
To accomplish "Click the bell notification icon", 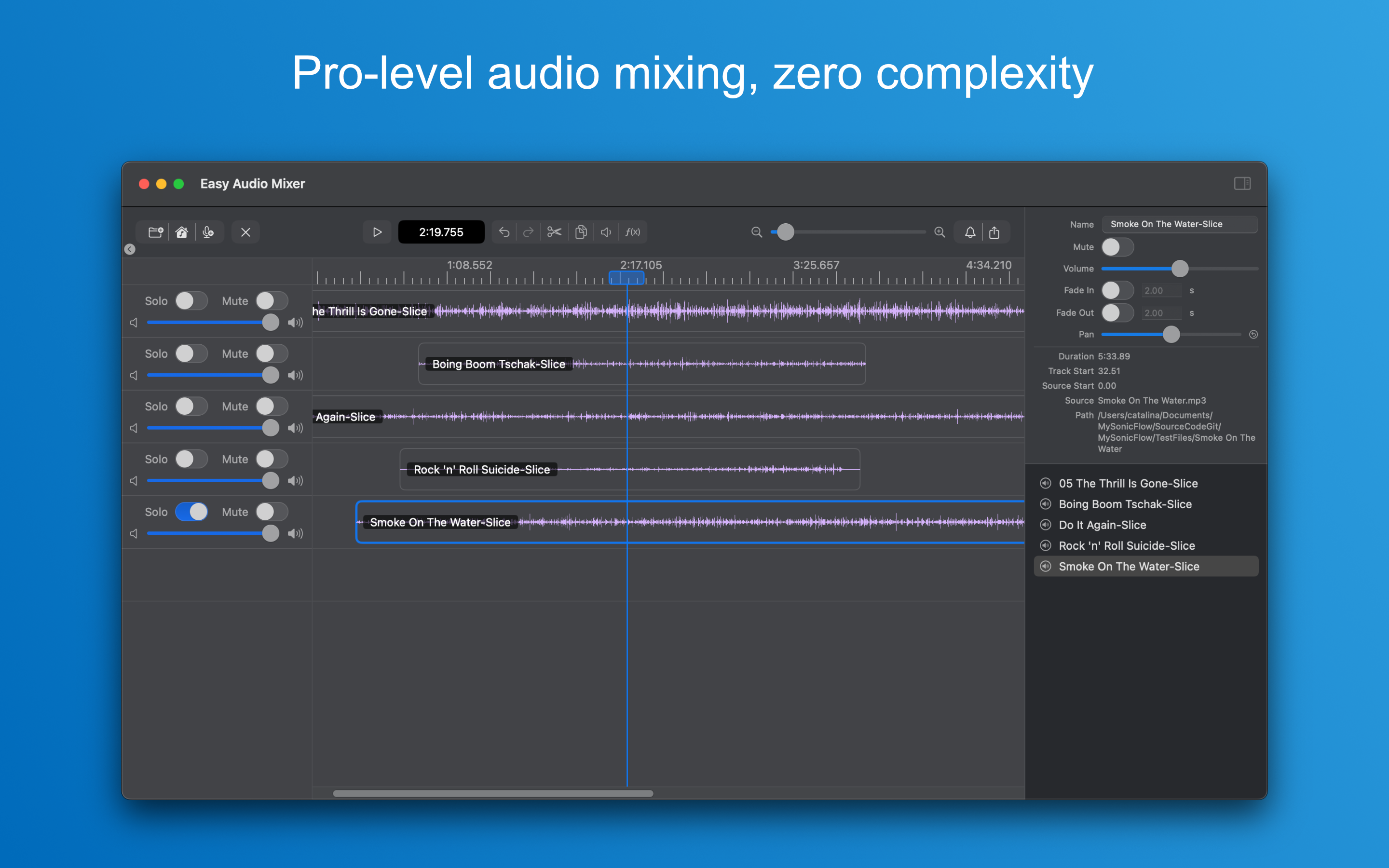I will point(970,232).
